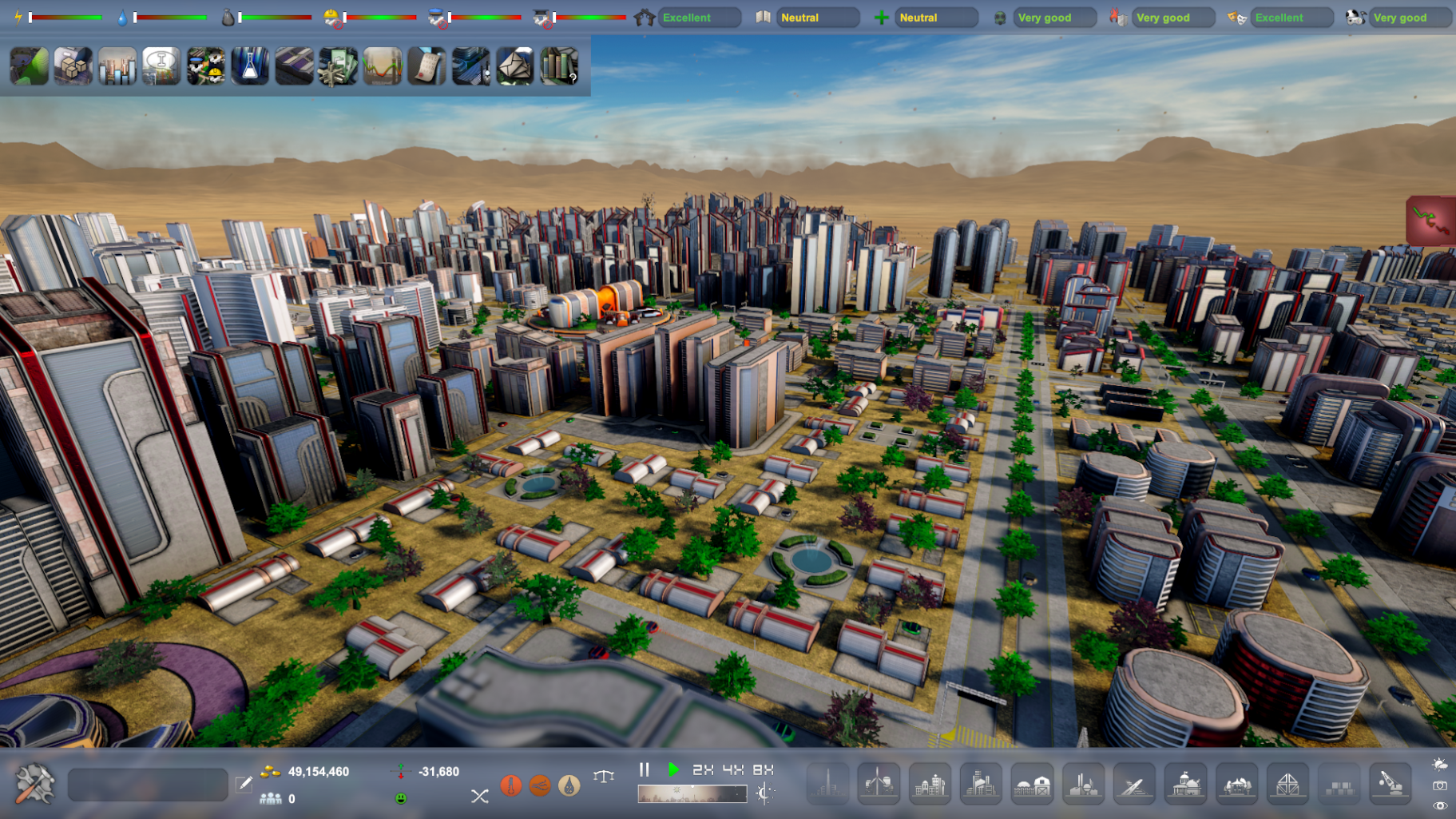Adjust the electricity lightning bolt slider
Image resolution: width=1456 pixels, height=819 pixels.
click(65, 17)
